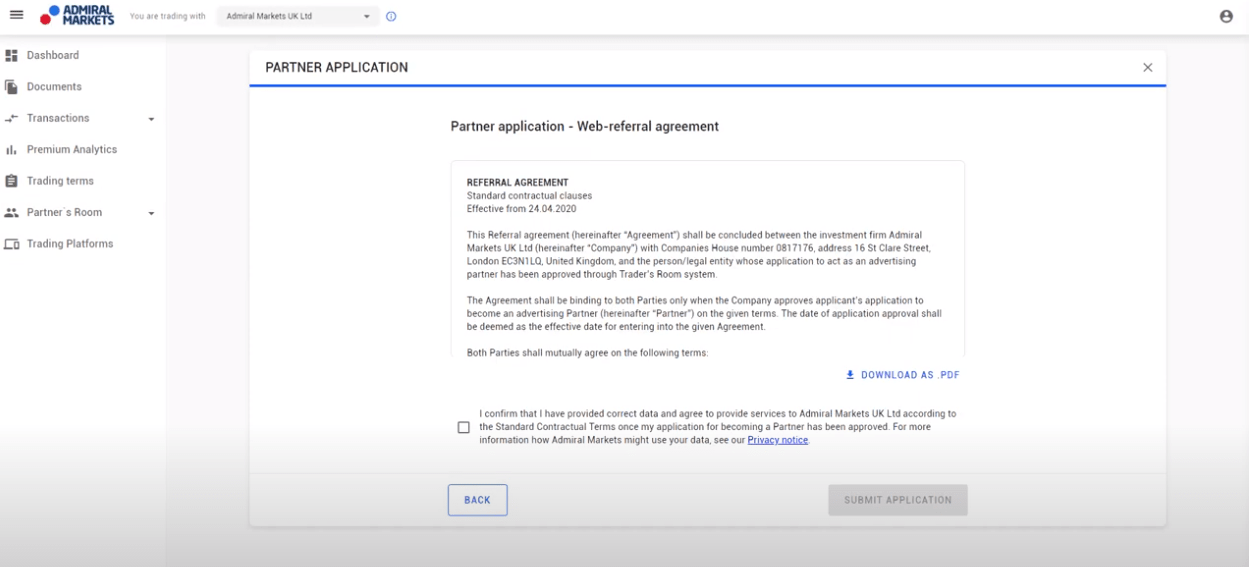Viewport: 1249px width, 567px height.
Task: Click the Admiral Markets logo
Action: 77,16
